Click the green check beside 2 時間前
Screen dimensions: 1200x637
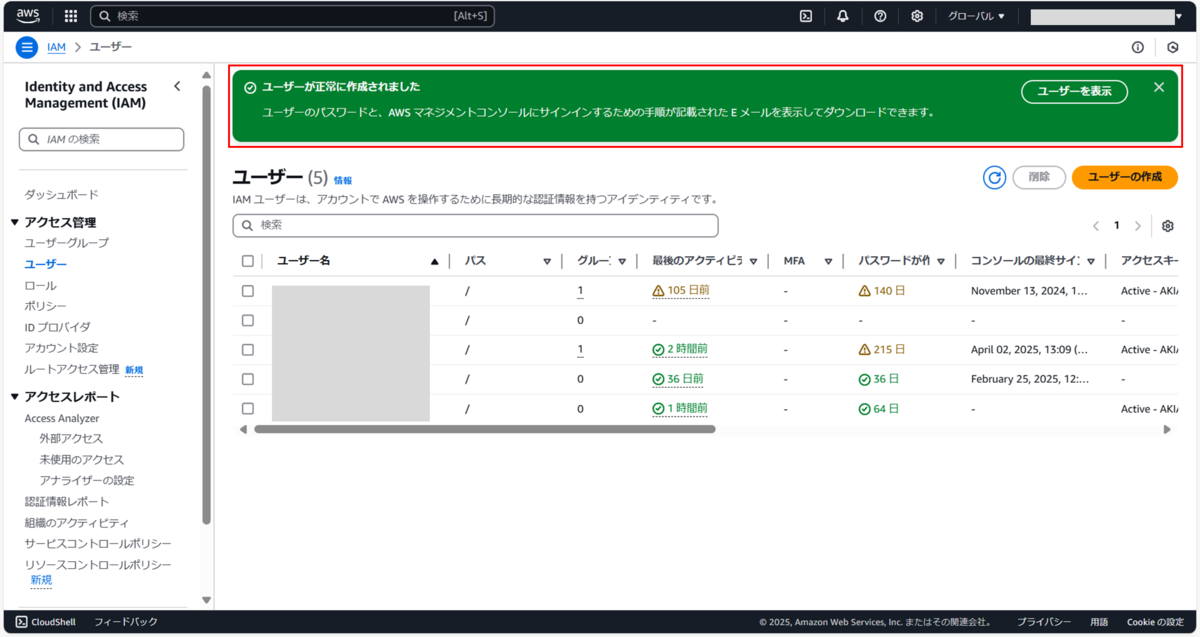pos(658,350)
